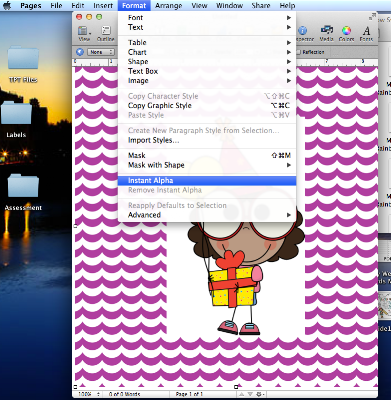This screenshot has height=400, width=391.
Task: Open the Arrange menu
Action: tap(168, 6)
